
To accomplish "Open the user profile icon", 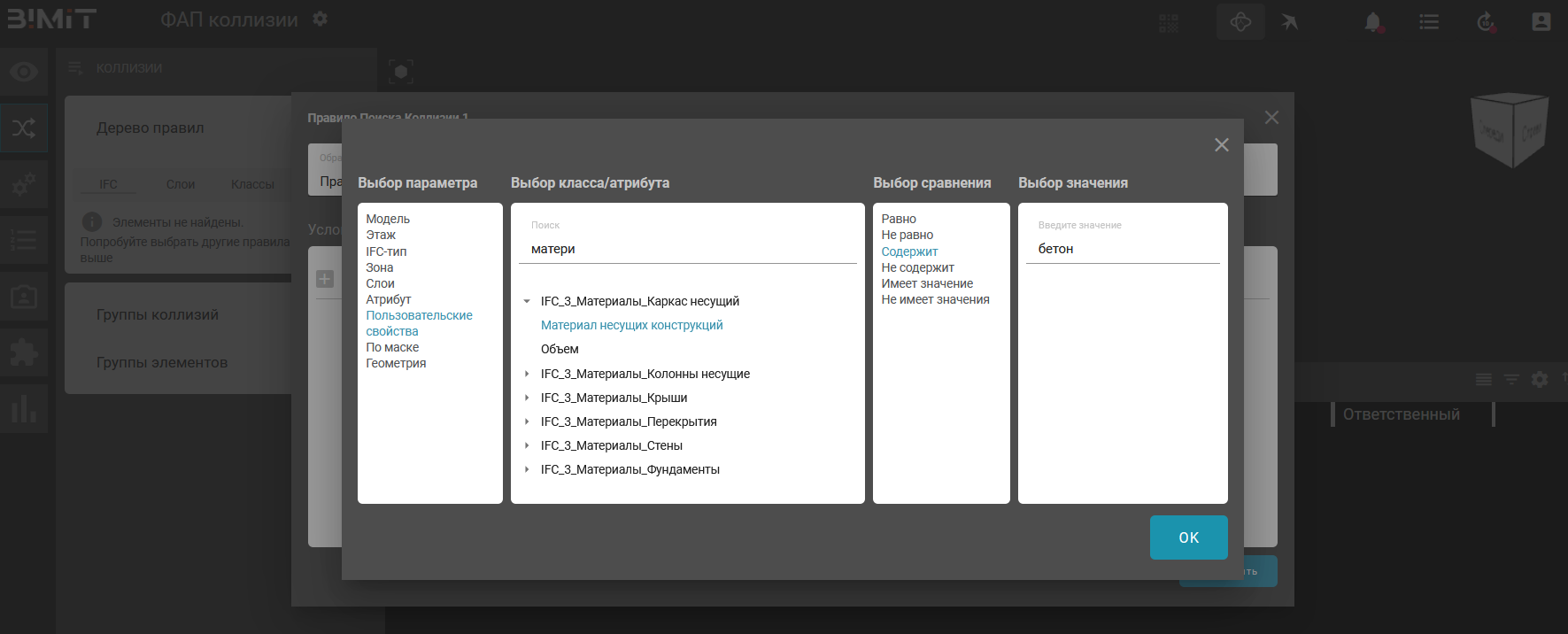I will click(1541, 22).
